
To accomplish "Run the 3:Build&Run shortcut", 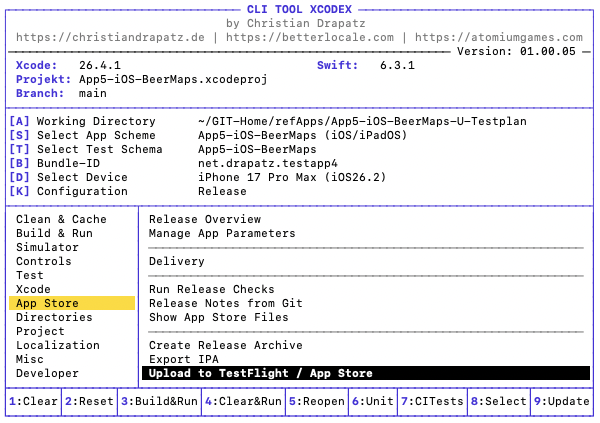I will [x=159, y=401].
